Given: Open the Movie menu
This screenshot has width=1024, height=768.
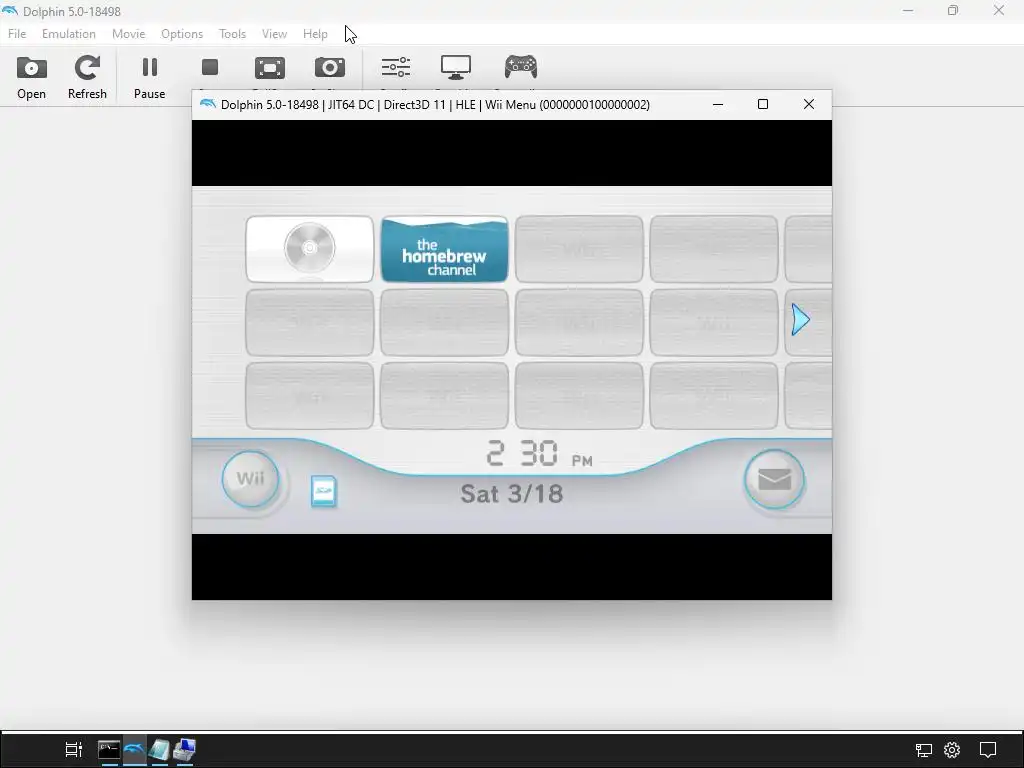Looking at the screenshot, I should (x=128, y=34).
